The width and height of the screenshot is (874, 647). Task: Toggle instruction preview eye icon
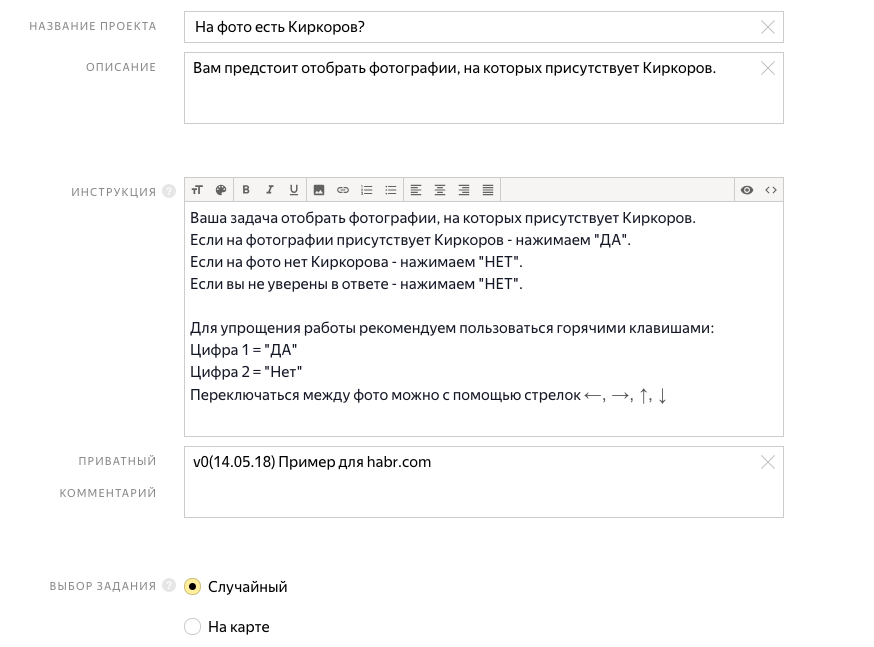point(747,190)
